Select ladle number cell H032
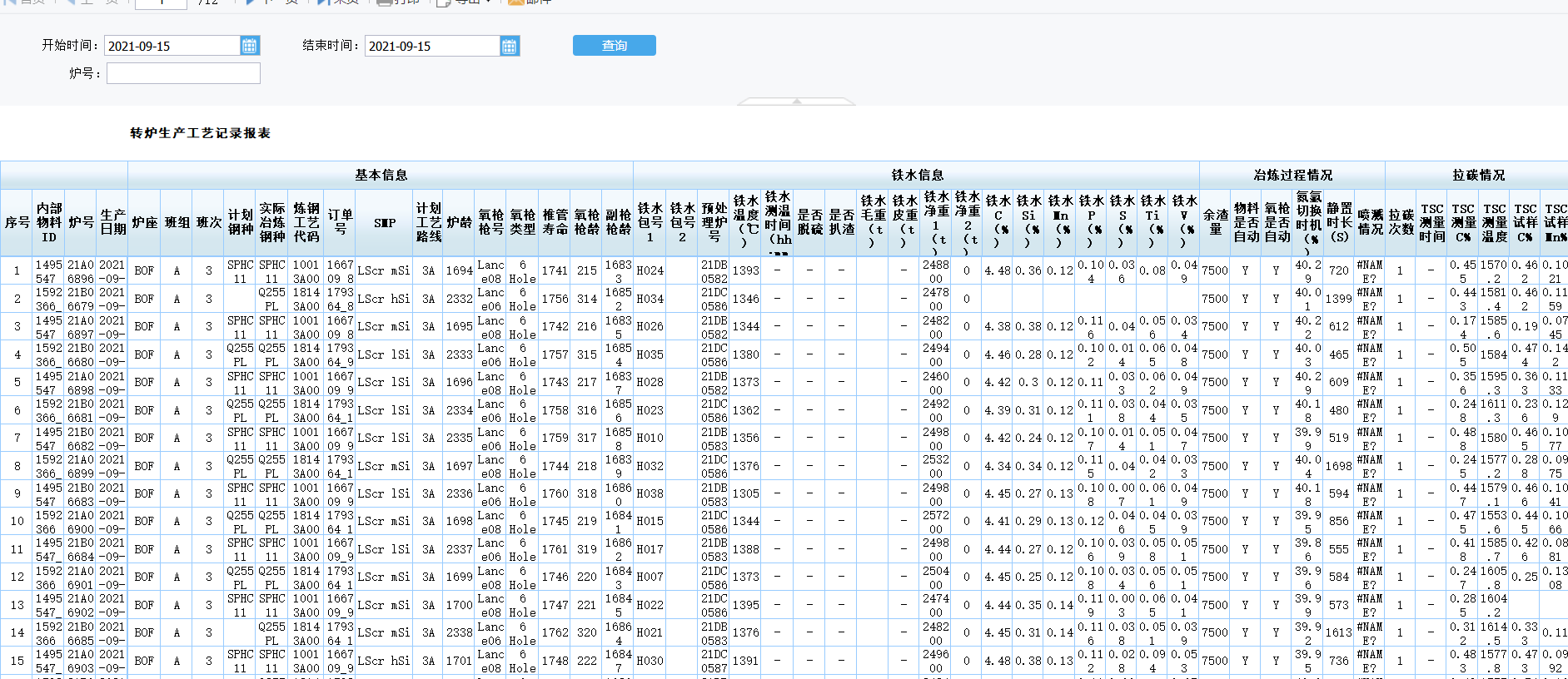Image resolution: width=1568 pixels, height=679 pixels. pyautogui.click(x=650, y=466)
